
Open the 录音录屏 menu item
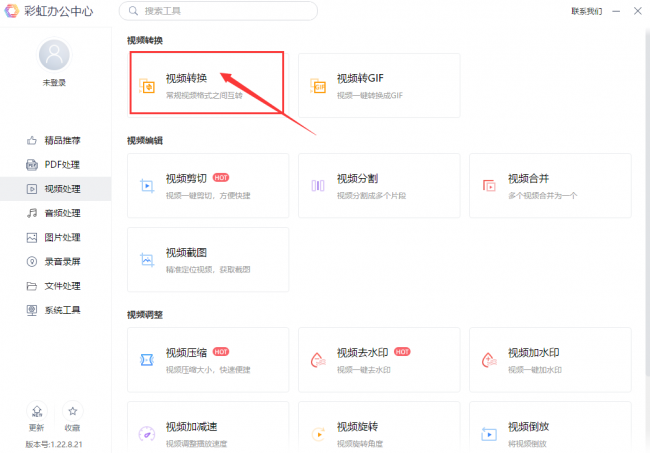coord(56,262)
